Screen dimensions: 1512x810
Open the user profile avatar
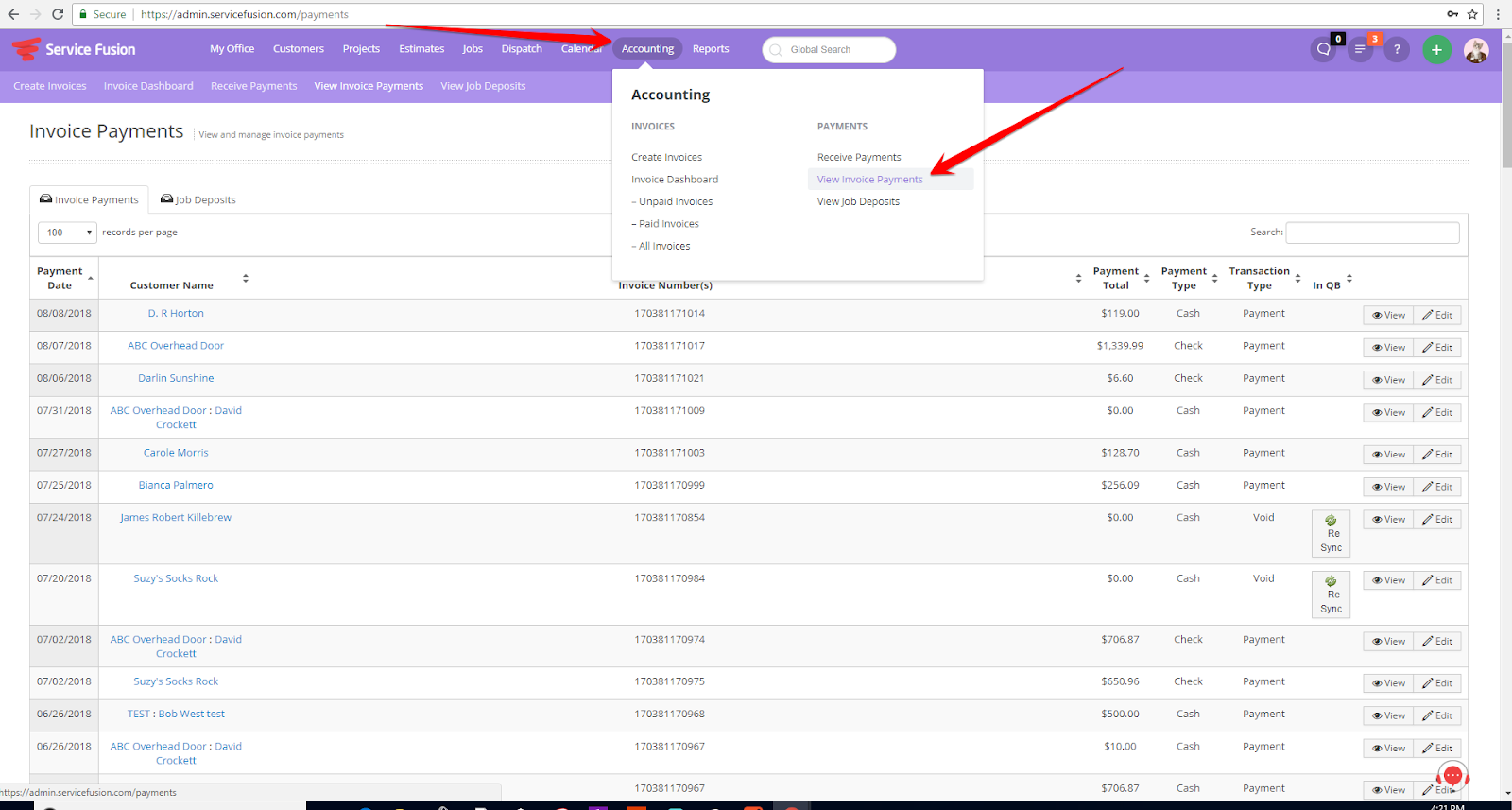tap(1476, 50)
